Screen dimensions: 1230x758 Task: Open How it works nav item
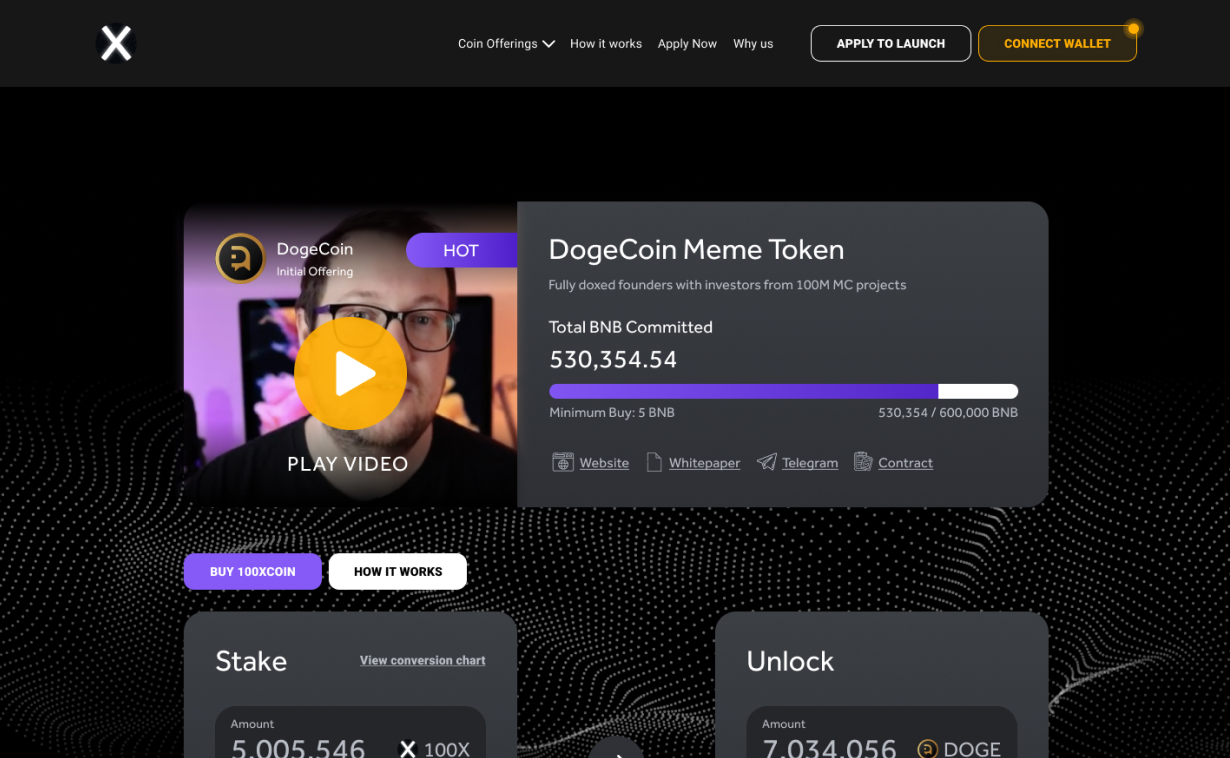click(x=606, y=44)
